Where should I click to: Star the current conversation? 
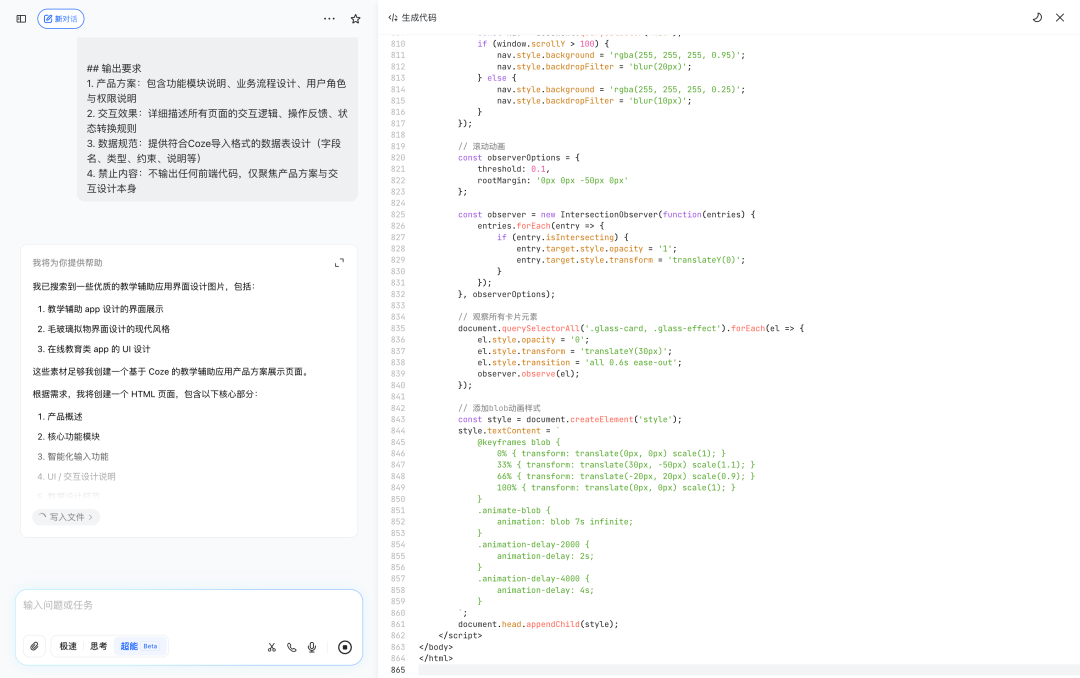click(x=355, y=18)
